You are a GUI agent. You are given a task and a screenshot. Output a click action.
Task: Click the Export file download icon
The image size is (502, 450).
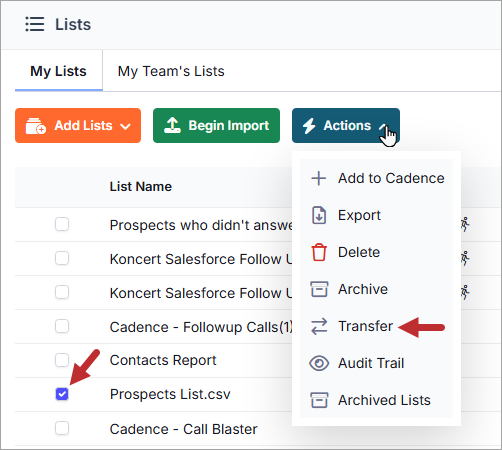(x=319, y=215)
